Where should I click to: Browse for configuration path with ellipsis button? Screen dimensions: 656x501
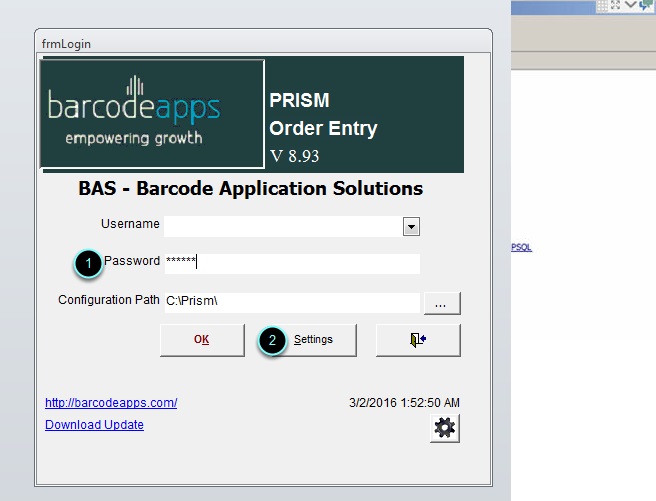tap(442, 303)
